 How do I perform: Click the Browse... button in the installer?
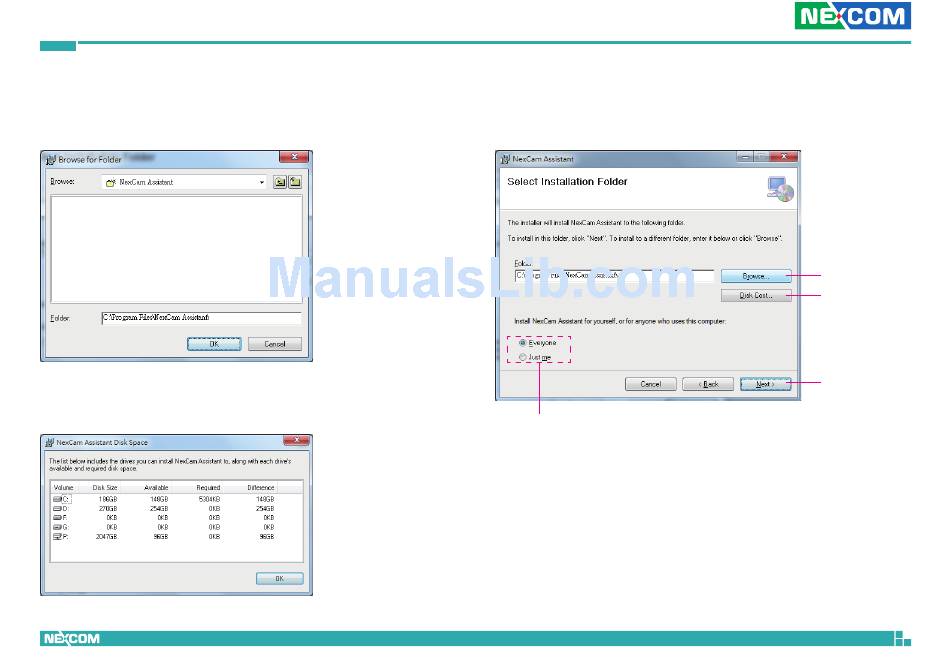click(756, 276)
